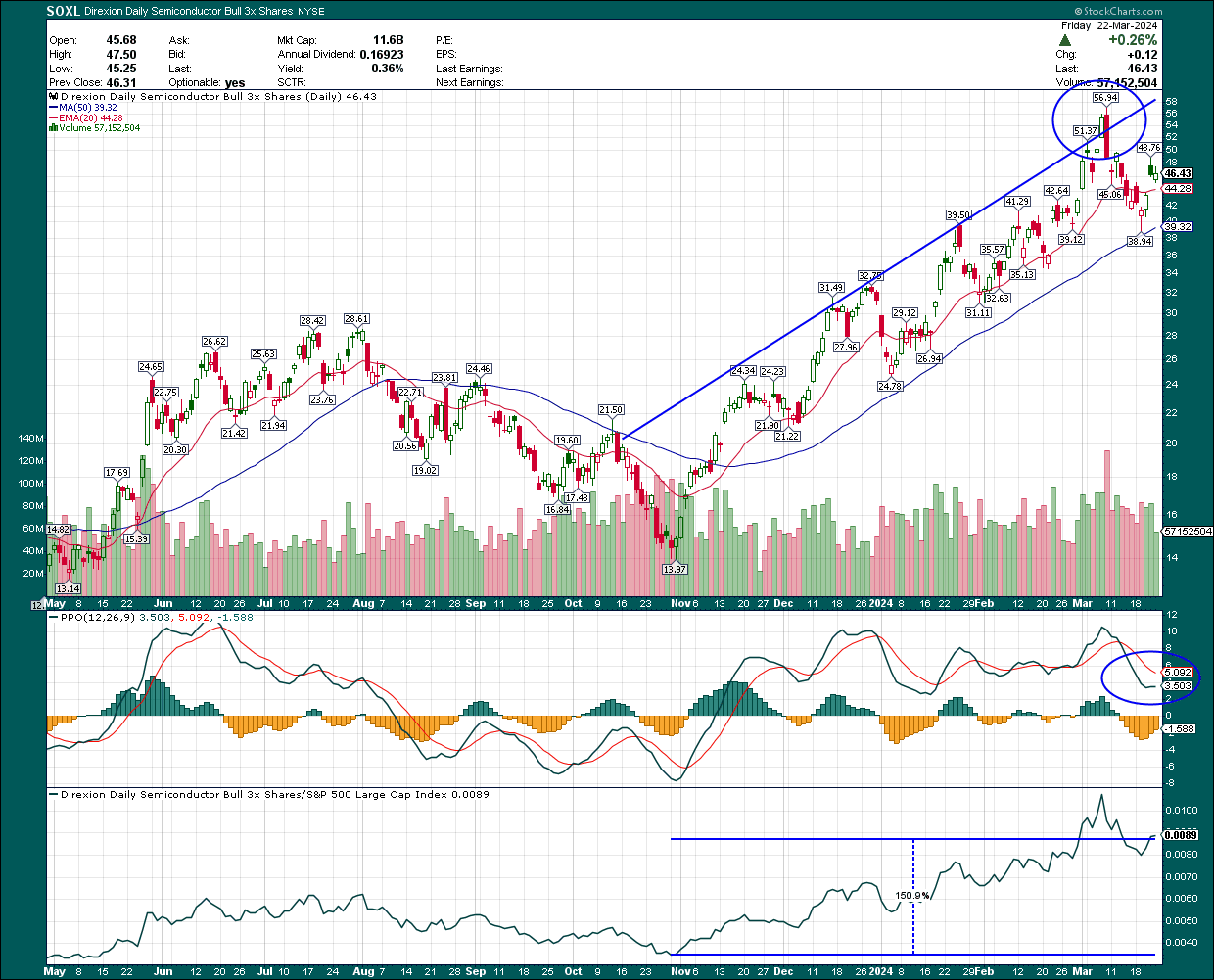Click the PPO indicator line icon
1214x980 pixels.
coord(54,617)
